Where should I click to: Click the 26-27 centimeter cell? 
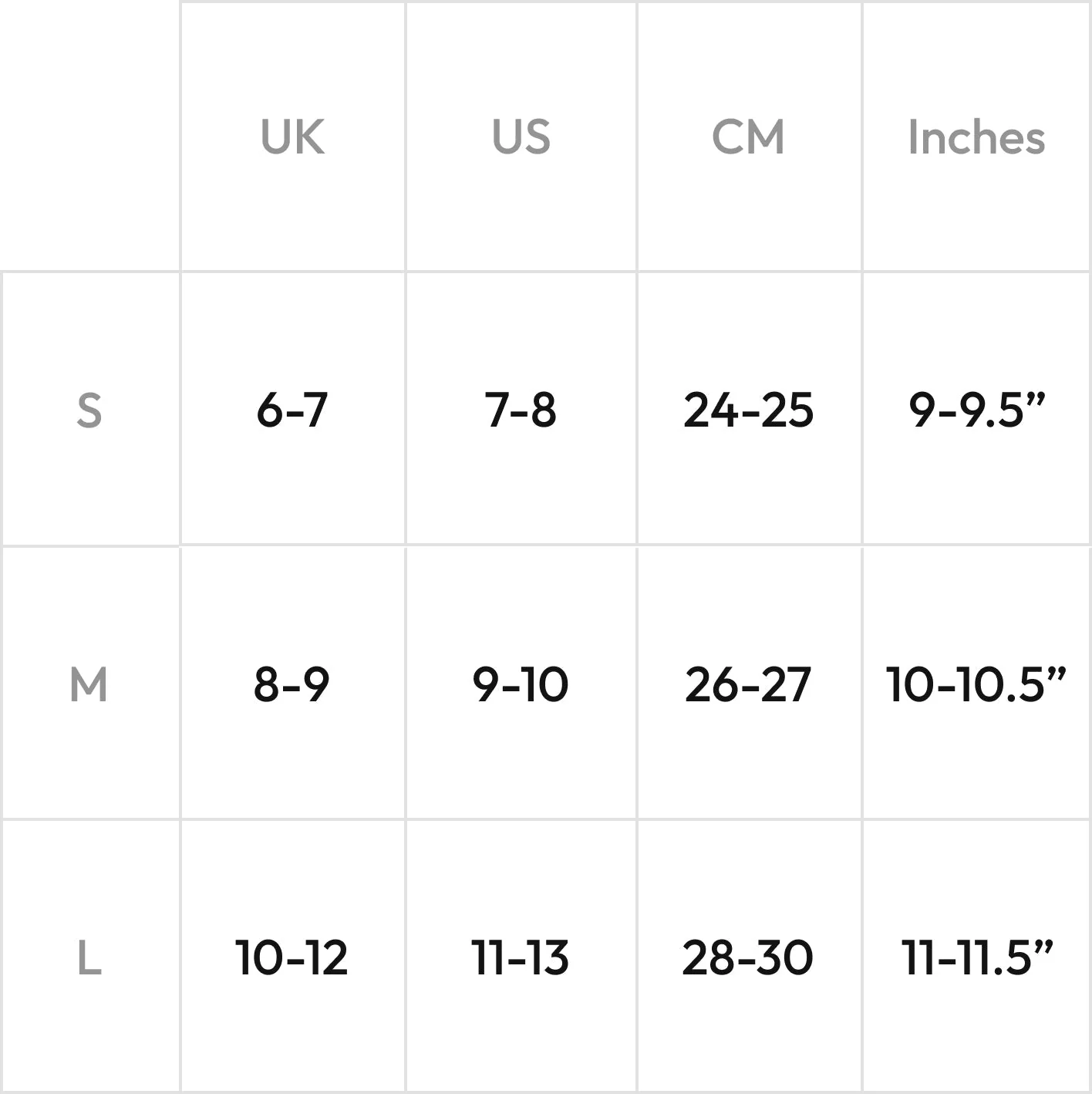point(748,684)
